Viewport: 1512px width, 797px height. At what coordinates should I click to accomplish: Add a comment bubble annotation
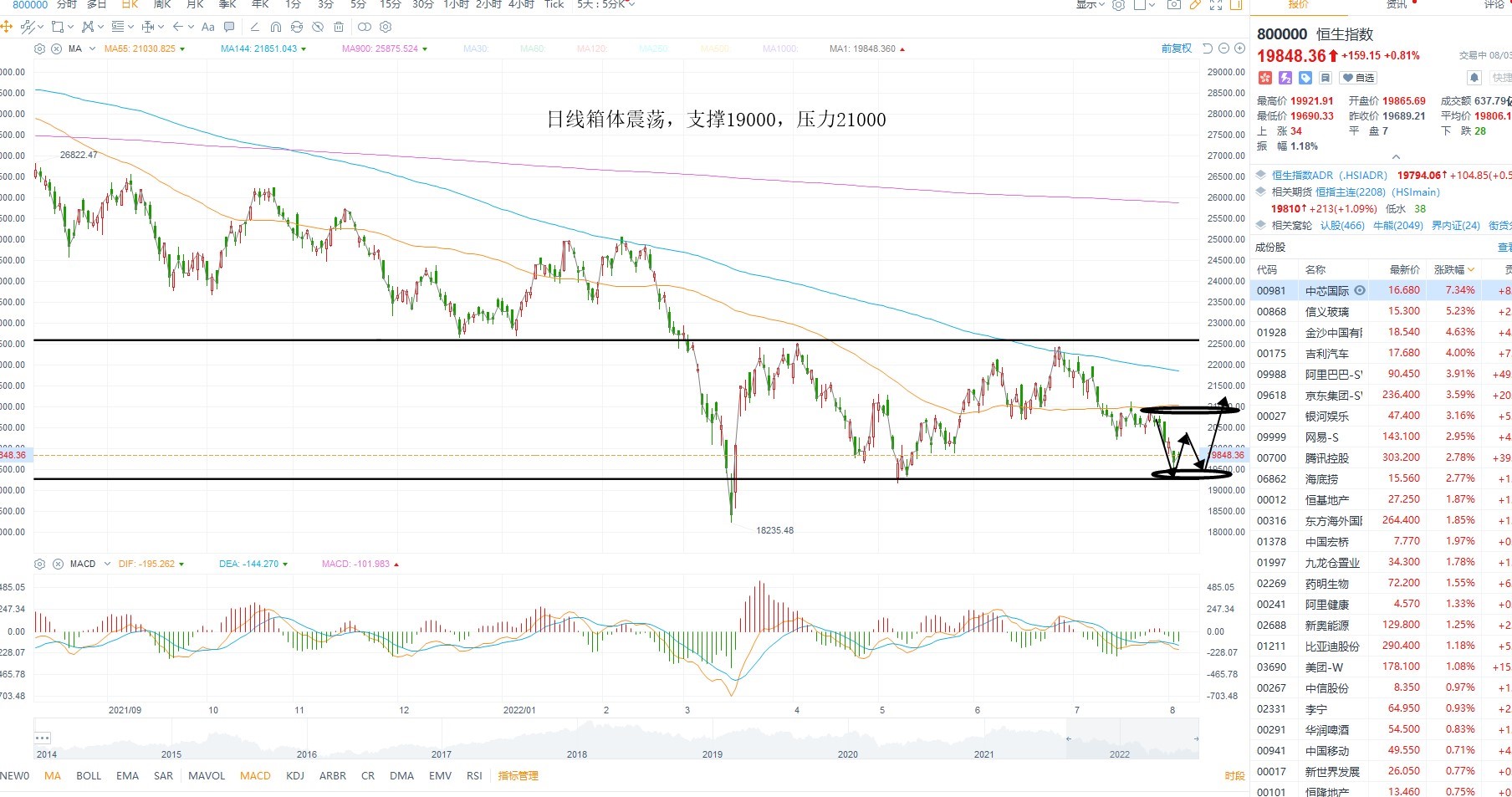coord(229,27)
